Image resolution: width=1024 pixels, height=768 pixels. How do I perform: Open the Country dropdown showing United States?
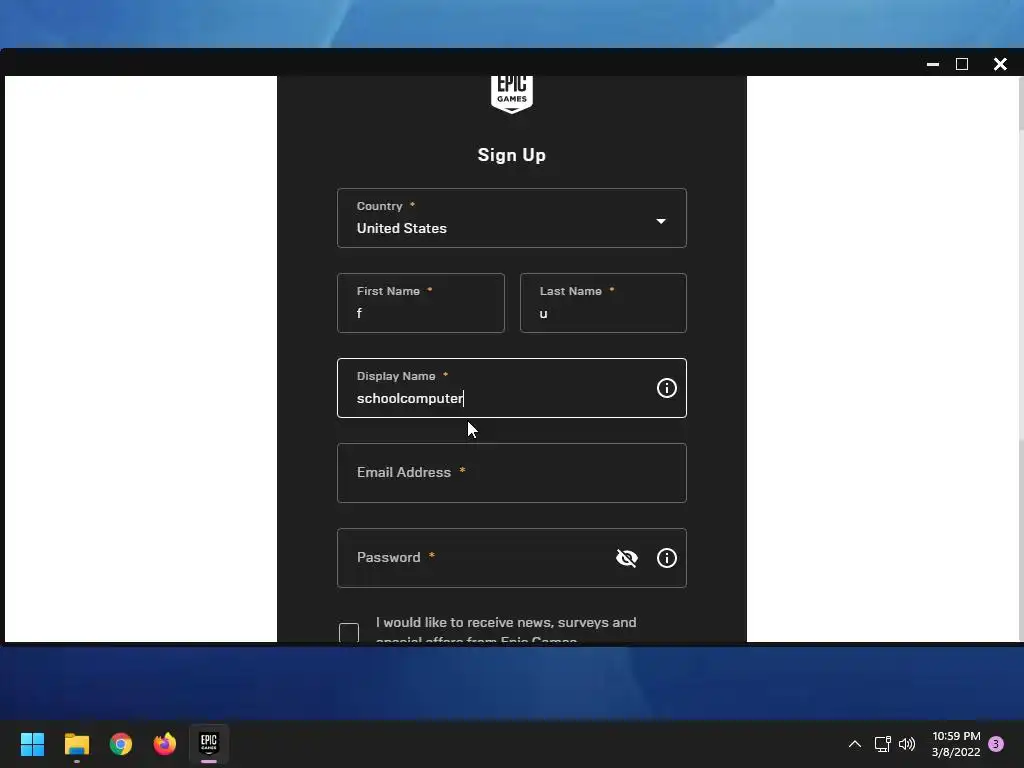point(511,218)
